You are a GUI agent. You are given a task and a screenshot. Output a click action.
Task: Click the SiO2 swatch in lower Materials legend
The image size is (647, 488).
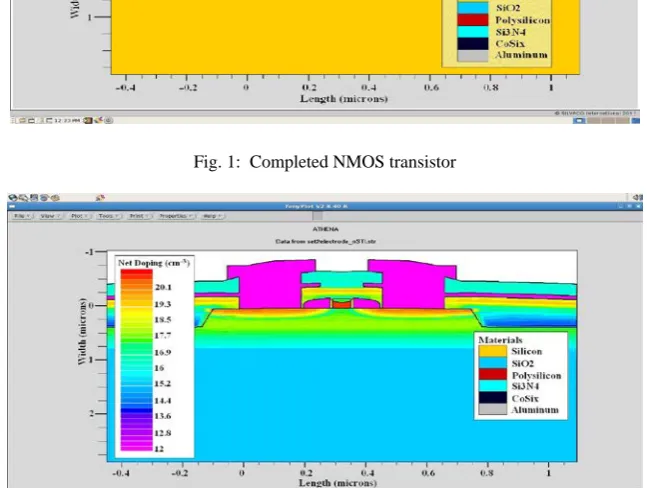tap(492, 363)
